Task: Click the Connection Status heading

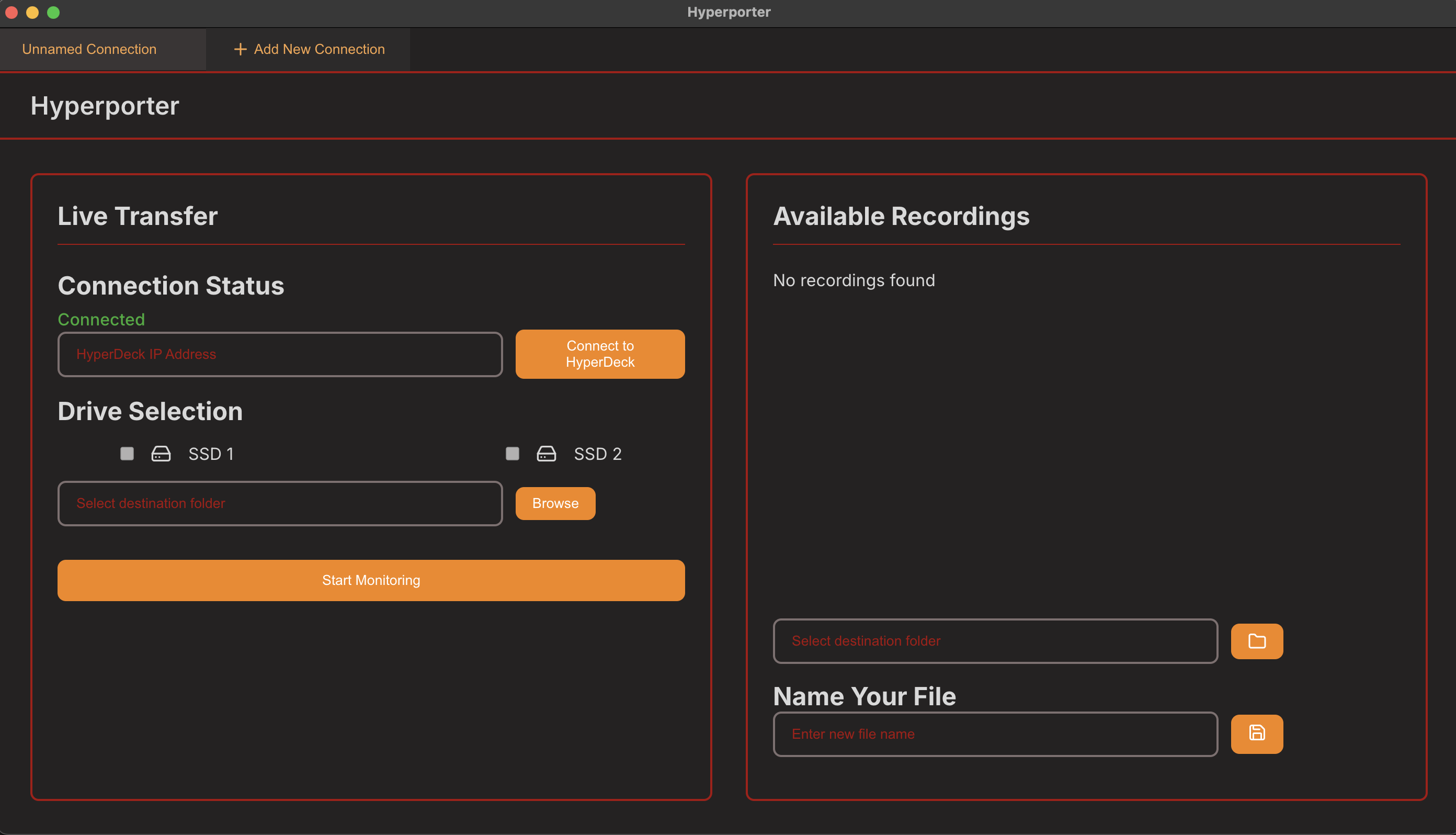Action: click(171, 286)
